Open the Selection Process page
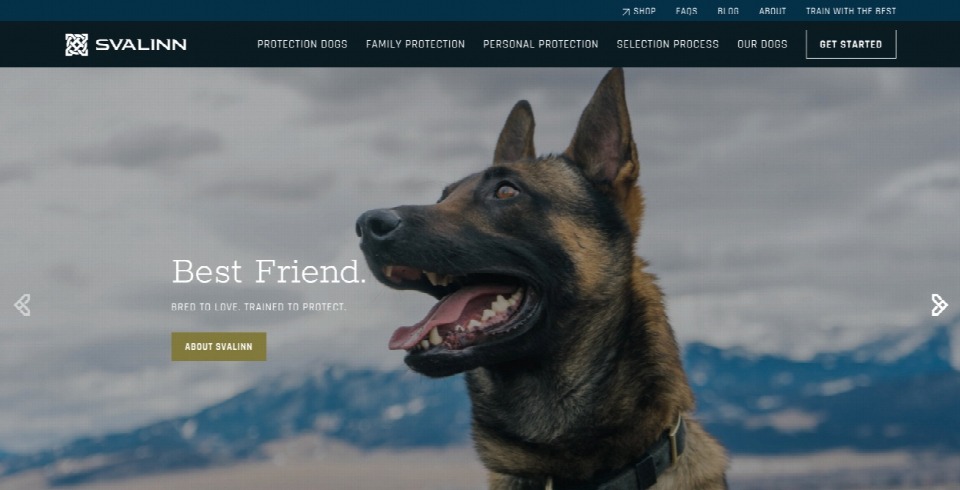Screen dimensions: 960x490 coord(667,44)
